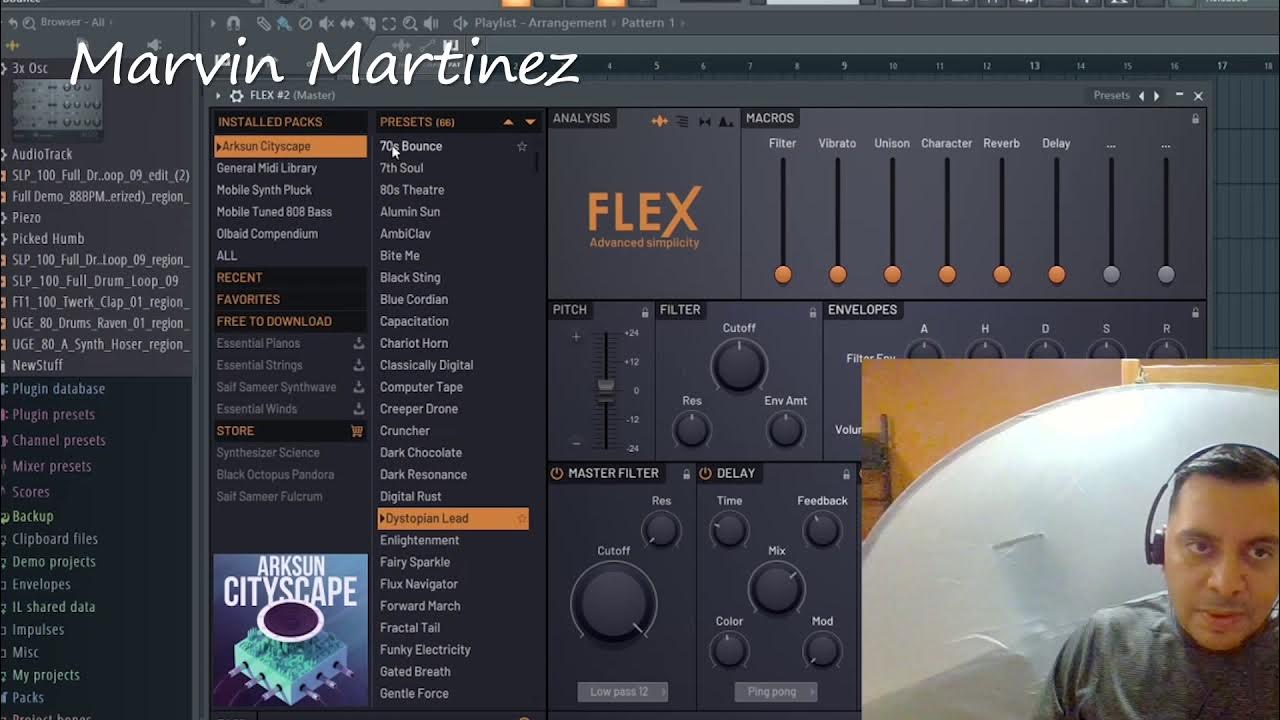Screen dimensions: 1280x720
Task: Enable or disable the Delay power button
Action: click(705, 473)
